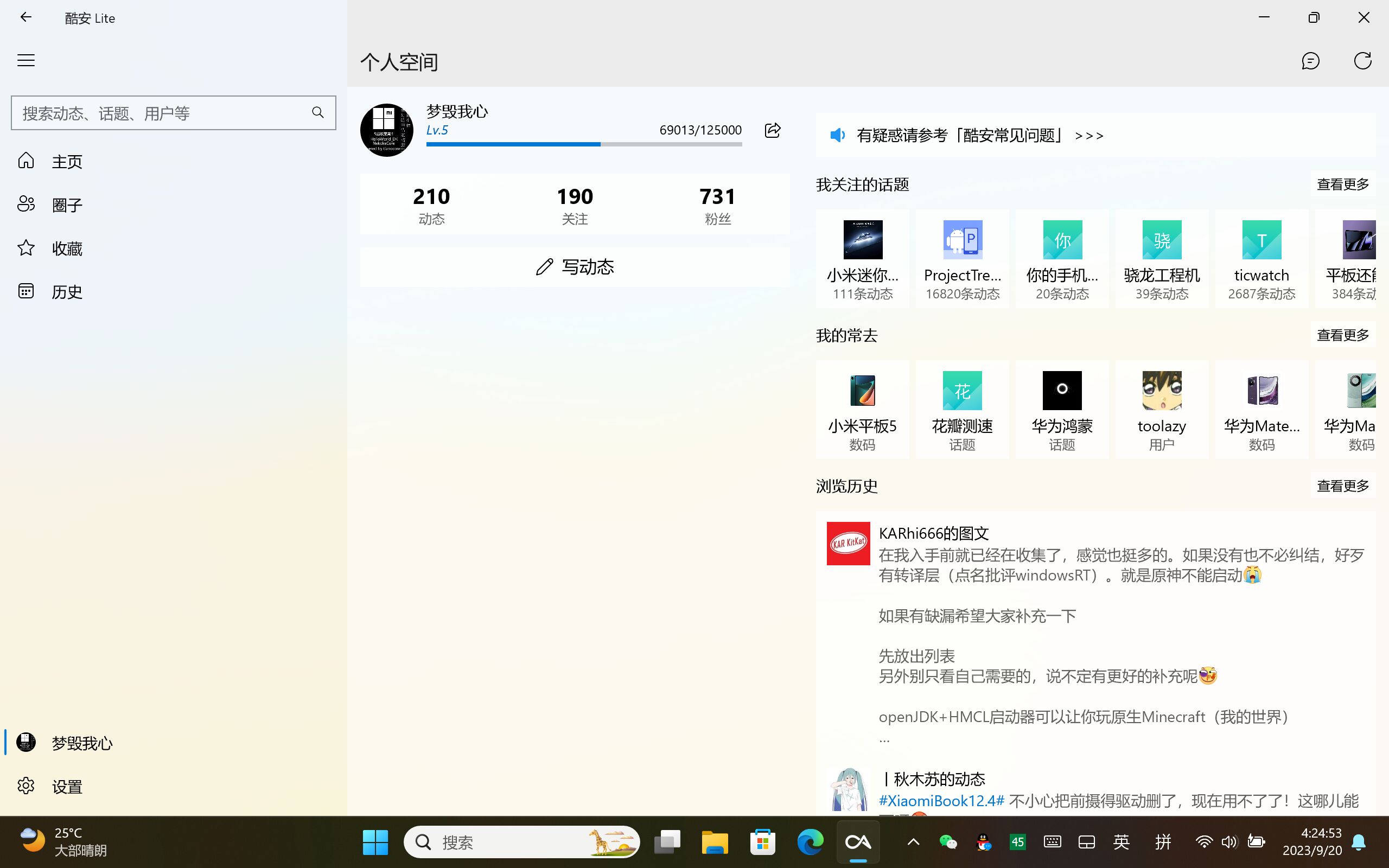Click the green 45 tray icon
Image resolution: width=1389 pixels, height=868 pixels.
point(1018,842)
